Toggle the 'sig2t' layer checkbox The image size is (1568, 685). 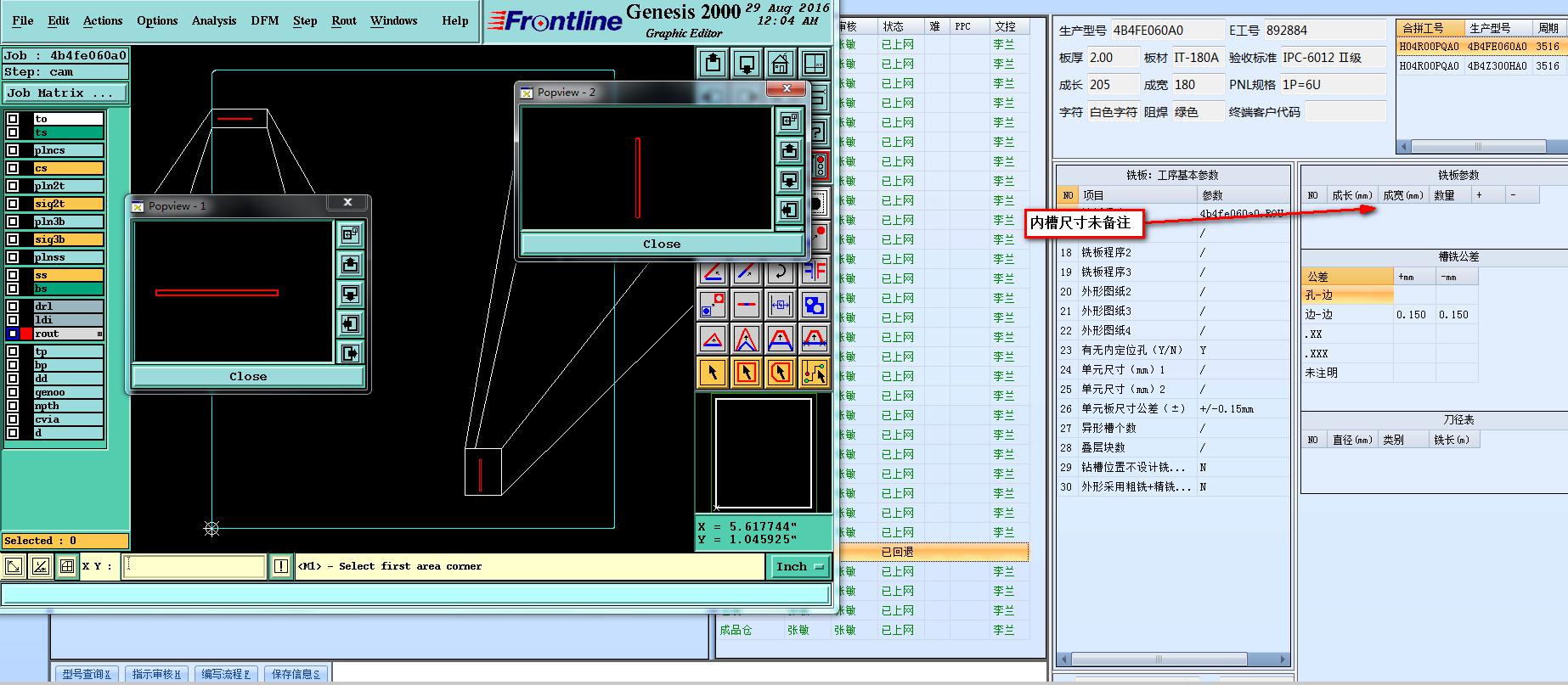[x=13, y=204]
